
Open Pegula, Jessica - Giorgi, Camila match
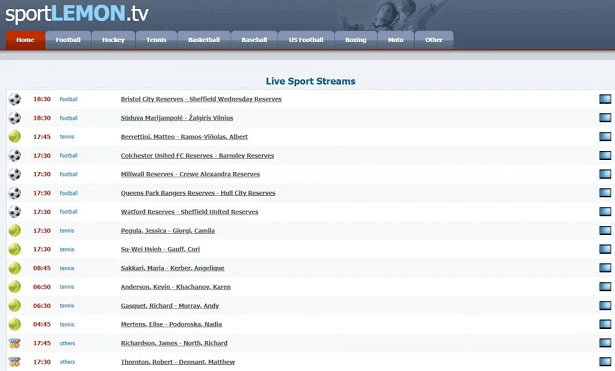(168, 231)
